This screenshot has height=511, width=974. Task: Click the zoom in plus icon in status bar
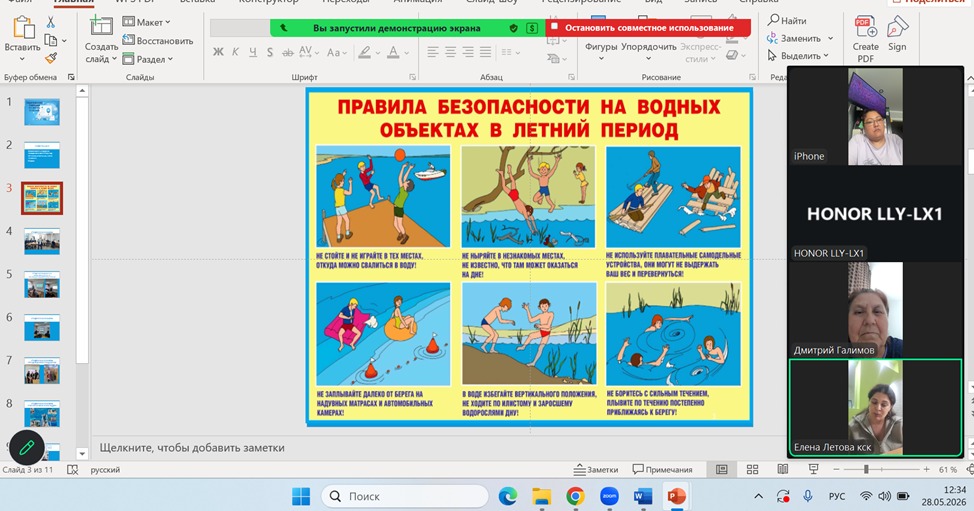point(926,469)
